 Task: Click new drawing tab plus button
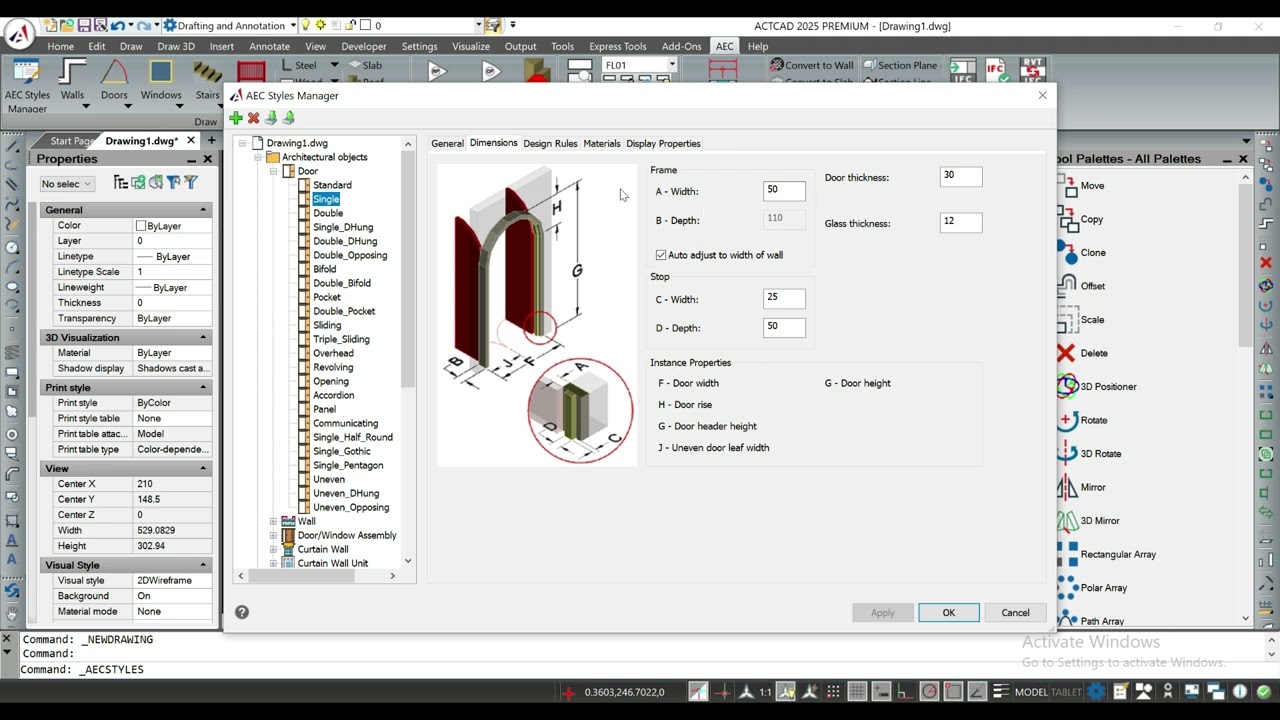(212, 140)
